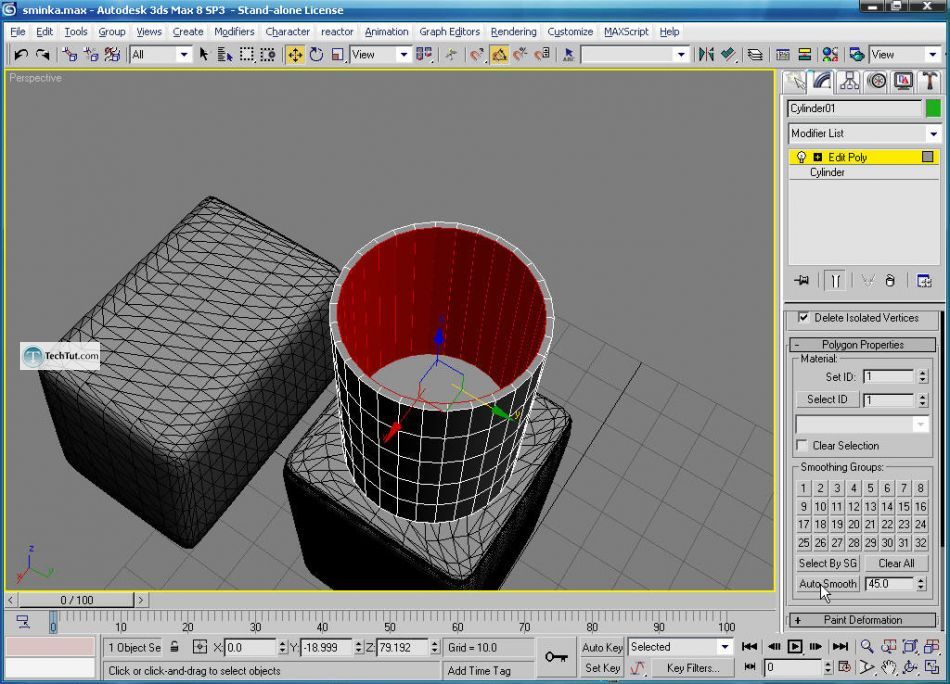Image resolution: width=950 pixels, height=684 pixels.
Task: Toggle the Selection Lock padlock icon
Action: click(x=174, y=647)
